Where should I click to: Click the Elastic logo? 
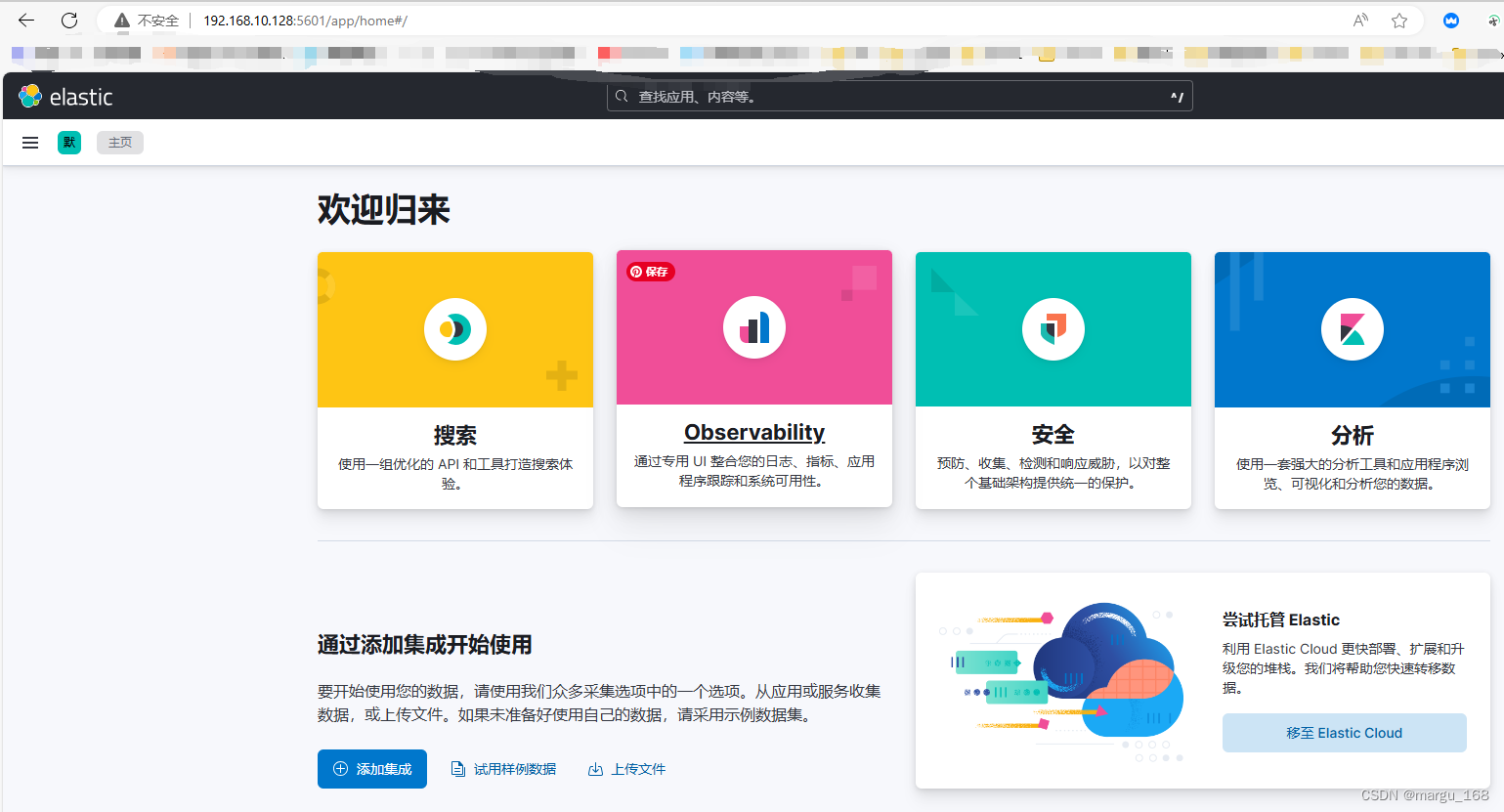point(65,97)
